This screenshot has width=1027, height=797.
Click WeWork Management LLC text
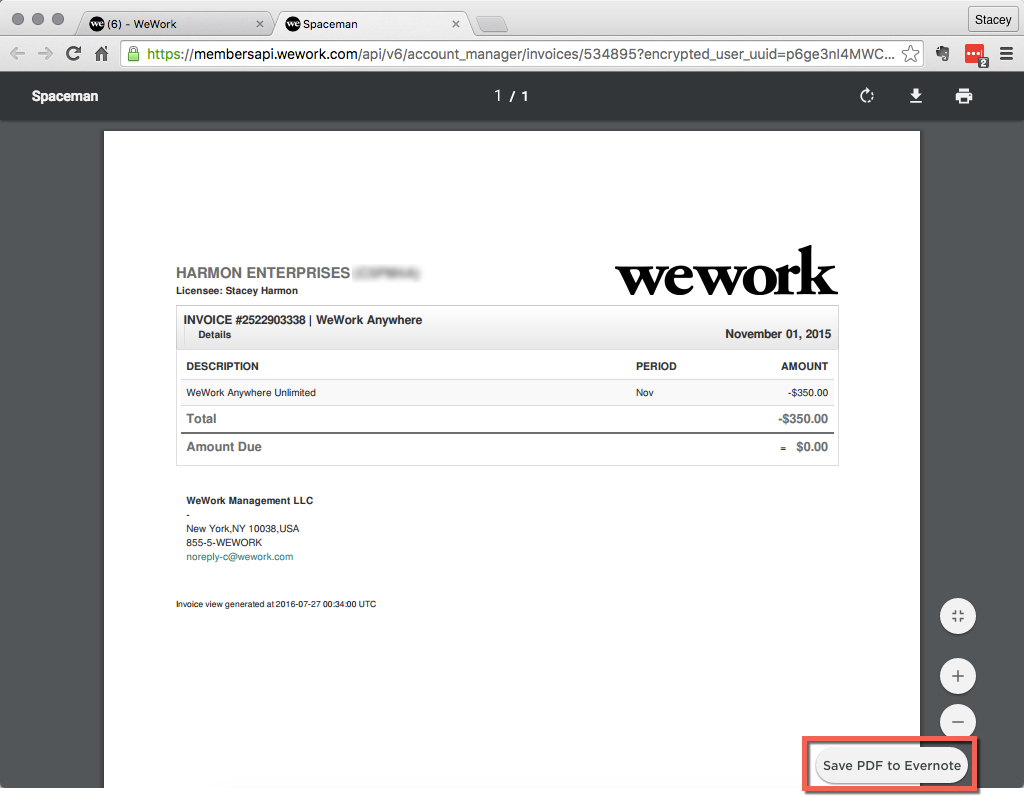250,500
